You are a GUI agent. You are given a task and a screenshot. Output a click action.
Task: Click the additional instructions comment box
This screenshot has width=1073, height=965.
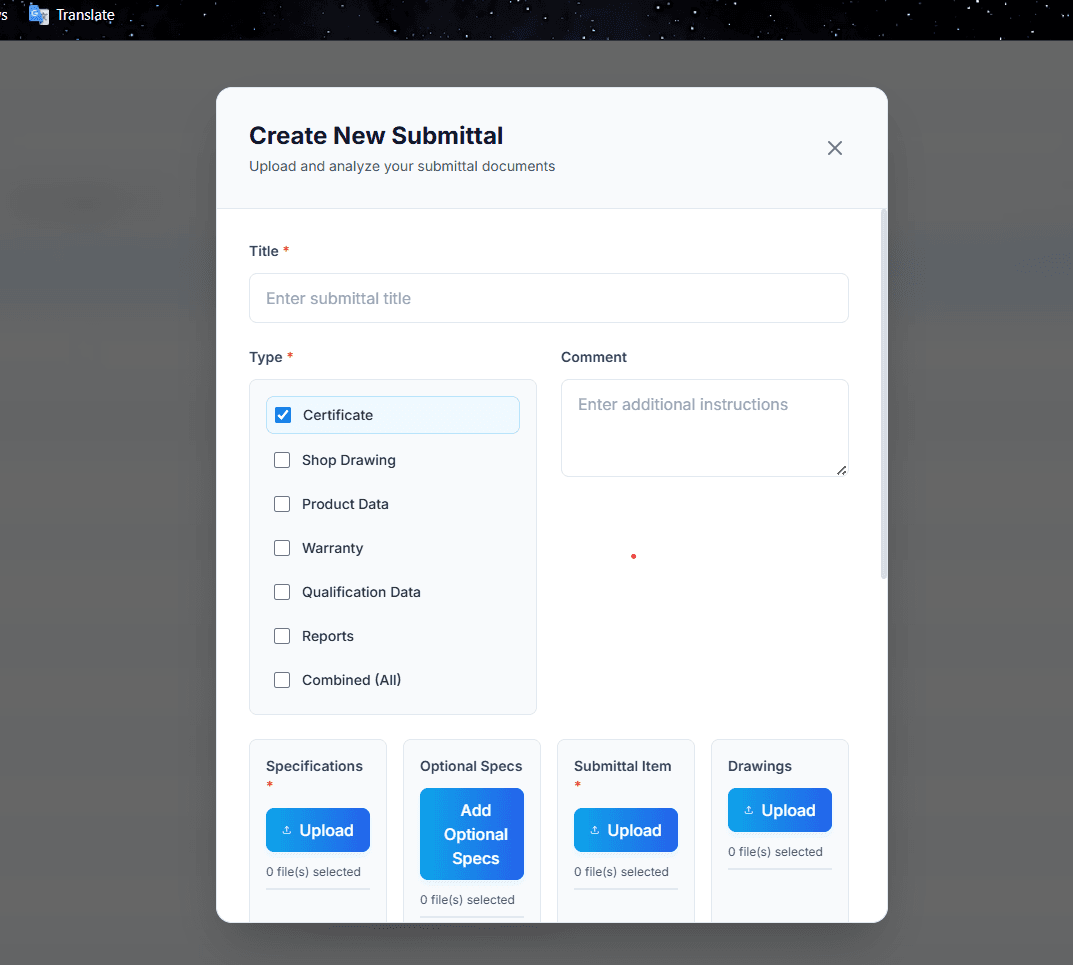(704, 428)
